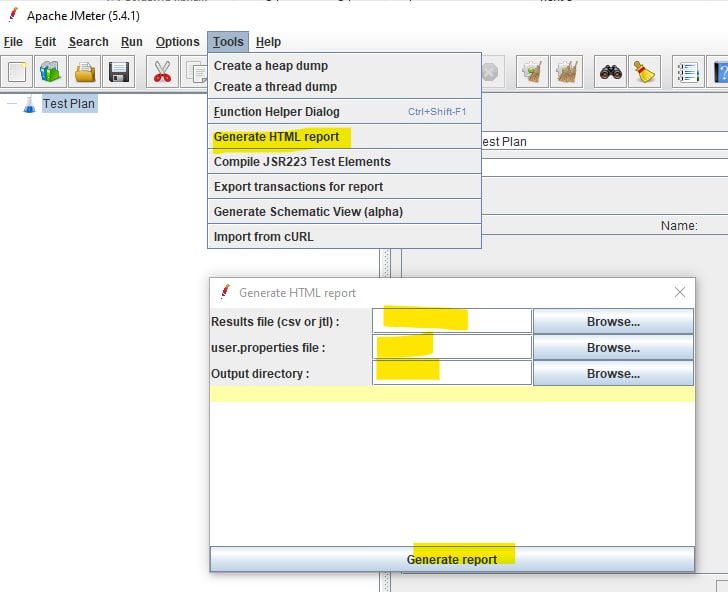Click the comments field below the name
Image resolution: width=728 pixels, height=592 pixels.
(604, 168)
